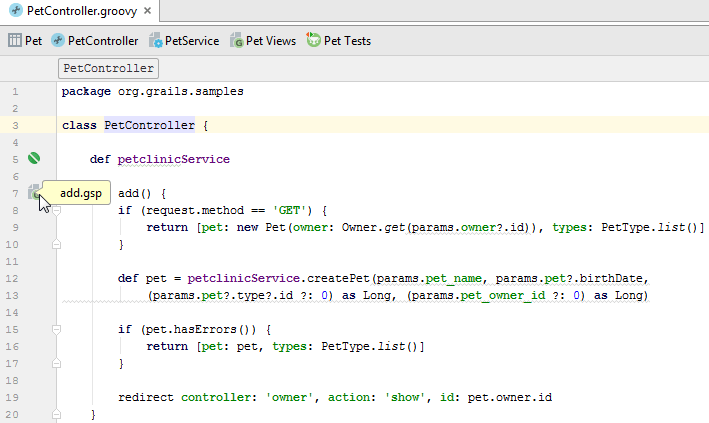Screen dimensions: 709x423
Task: Click the Groovy file icon on the PetController.groovy tab
Action: tap(15, 13)
